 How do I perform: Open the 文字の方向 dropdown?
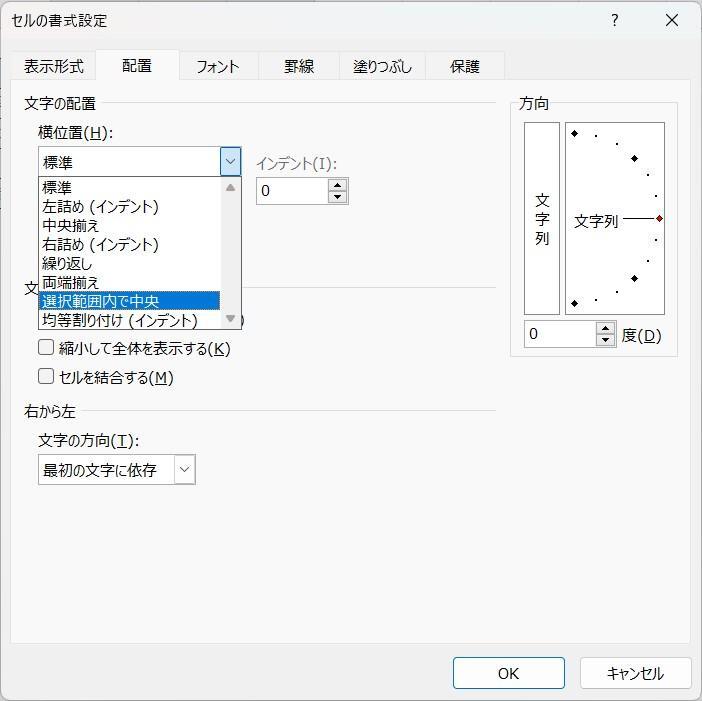(x=117, y=470)
